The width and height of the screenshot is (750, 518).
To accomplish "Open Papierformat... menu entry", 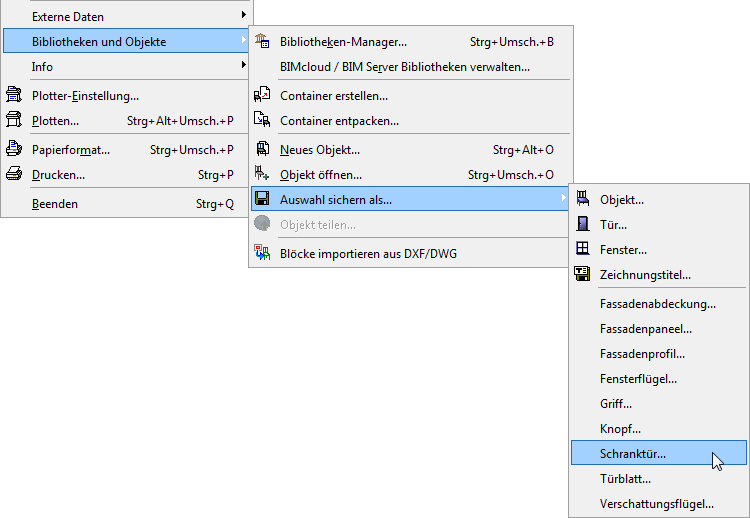I will [126, 150].
